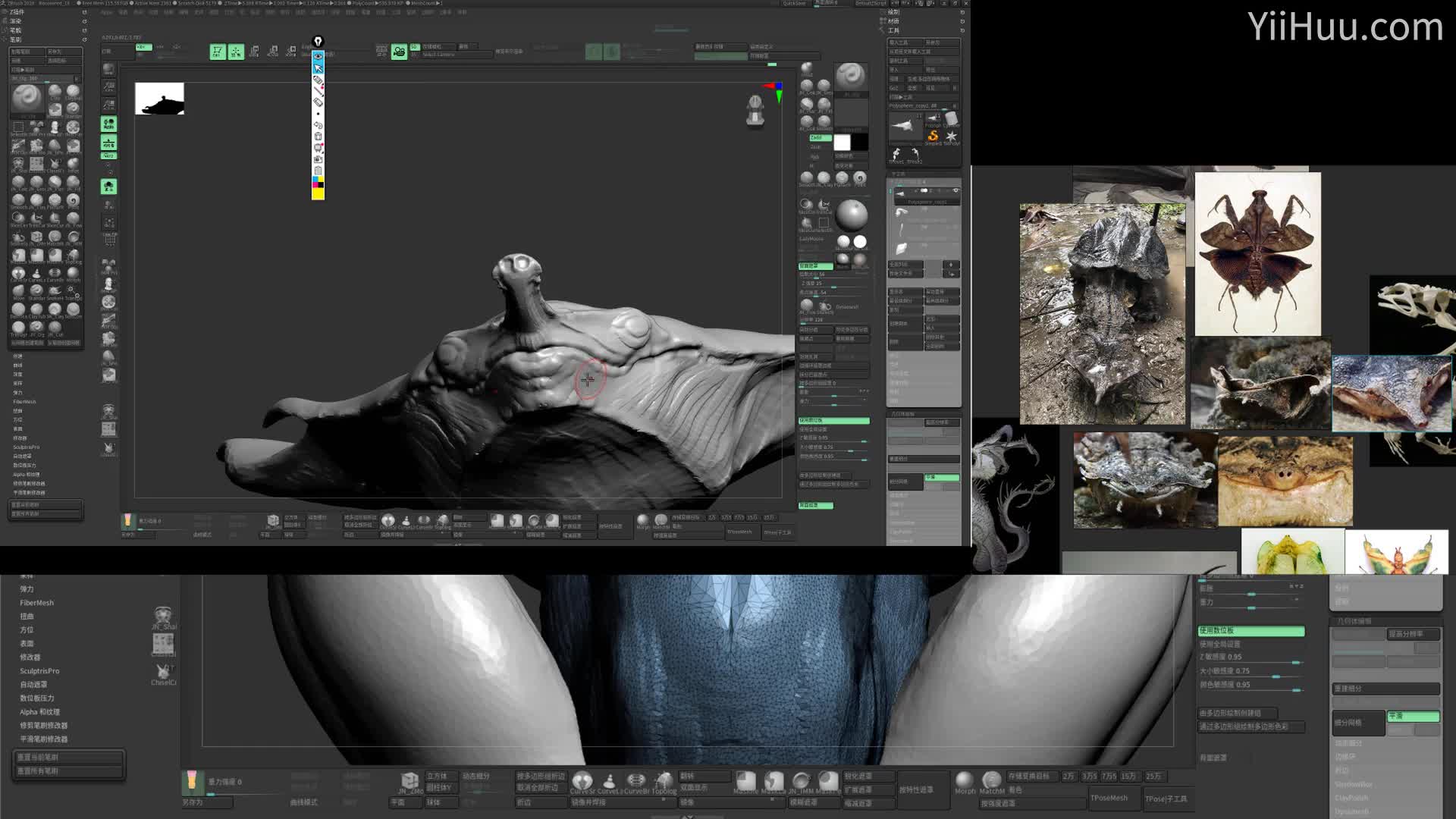Toggle the green 使用数位板 tablet button
This screenshot has width=1456, height=819.
point(1250,631)
